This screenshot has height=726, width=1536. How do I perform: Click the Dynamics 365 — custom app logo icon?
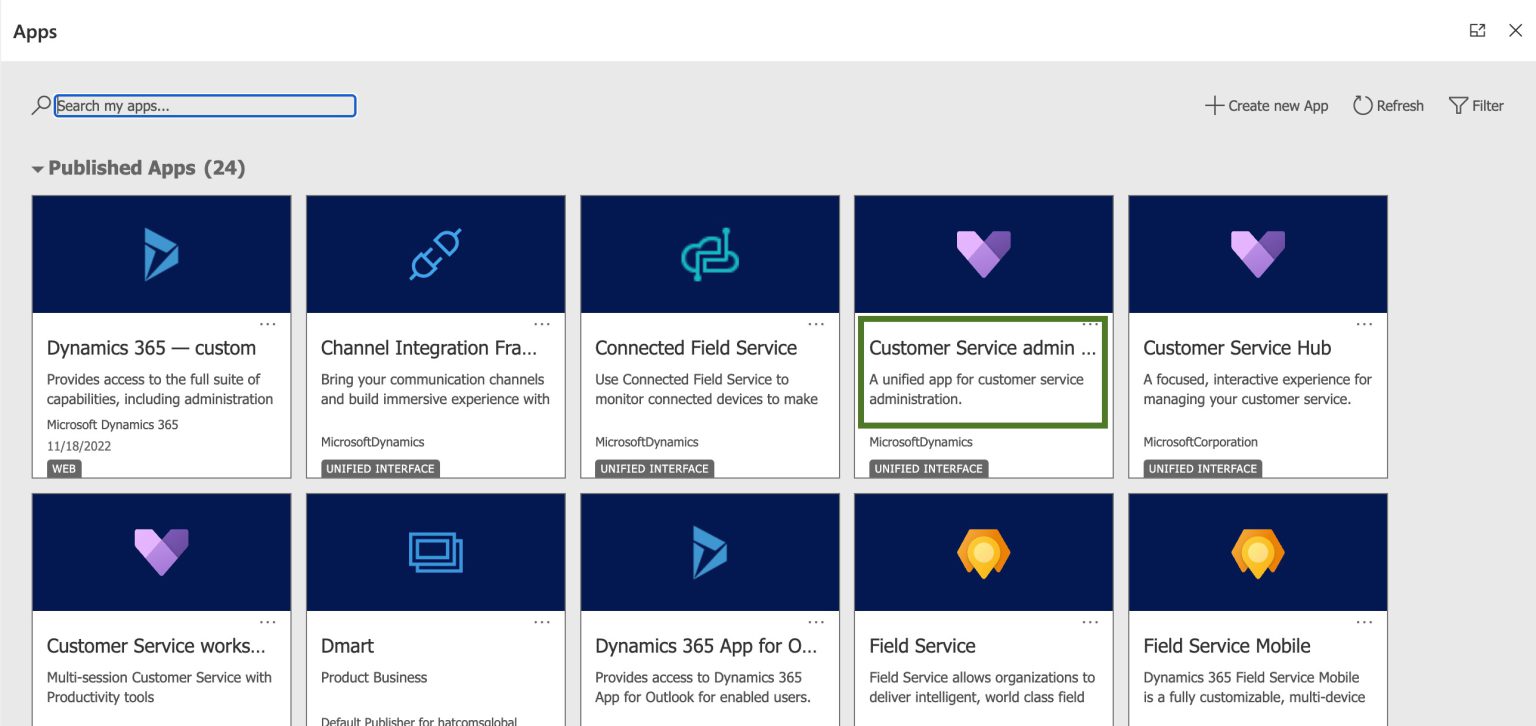(x=160, y=253)
